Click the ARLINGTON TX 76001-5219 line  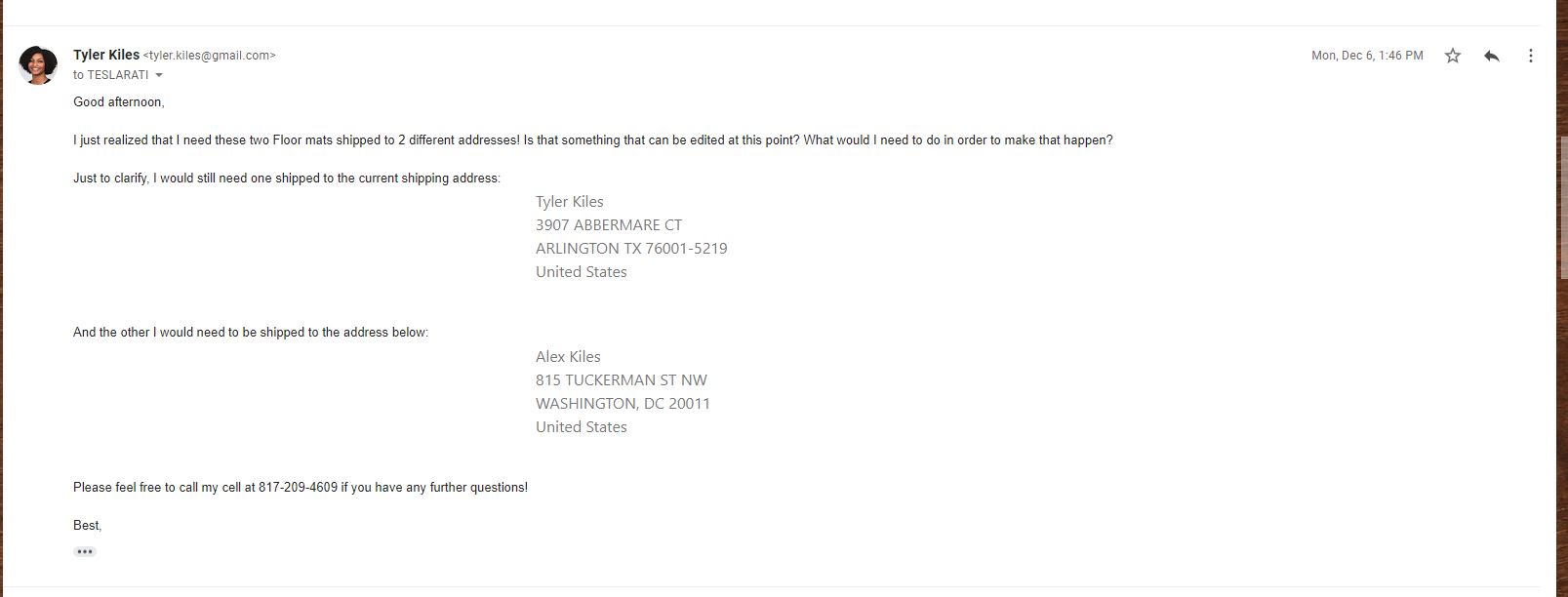[631, 248]
